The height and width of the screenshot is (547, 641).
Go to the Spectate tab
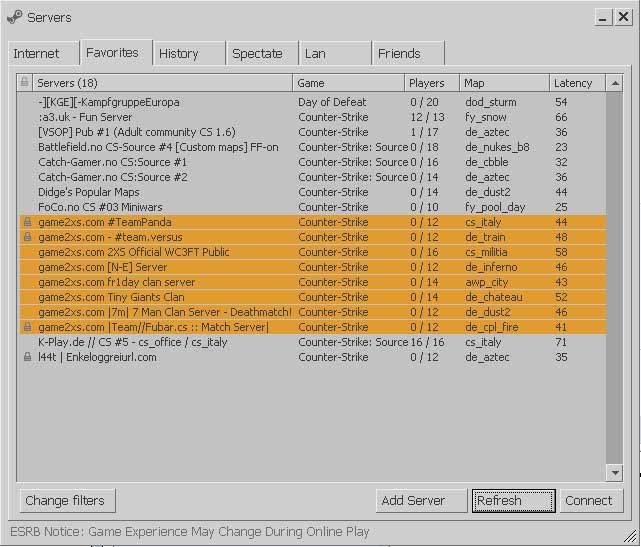coord(262,54)
